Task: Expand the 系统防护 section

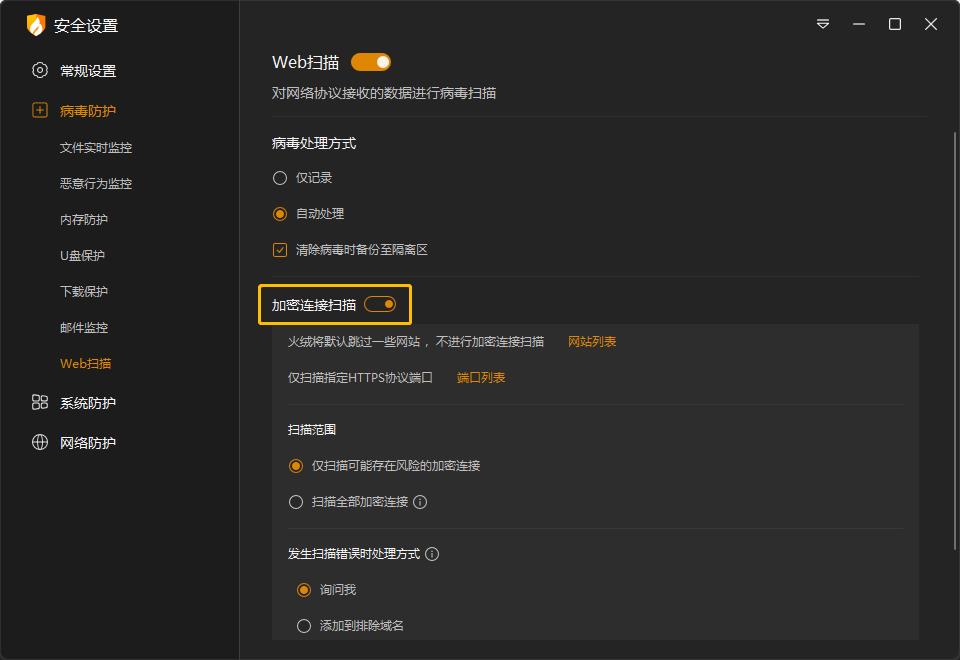Action: [x=88, y=403]
